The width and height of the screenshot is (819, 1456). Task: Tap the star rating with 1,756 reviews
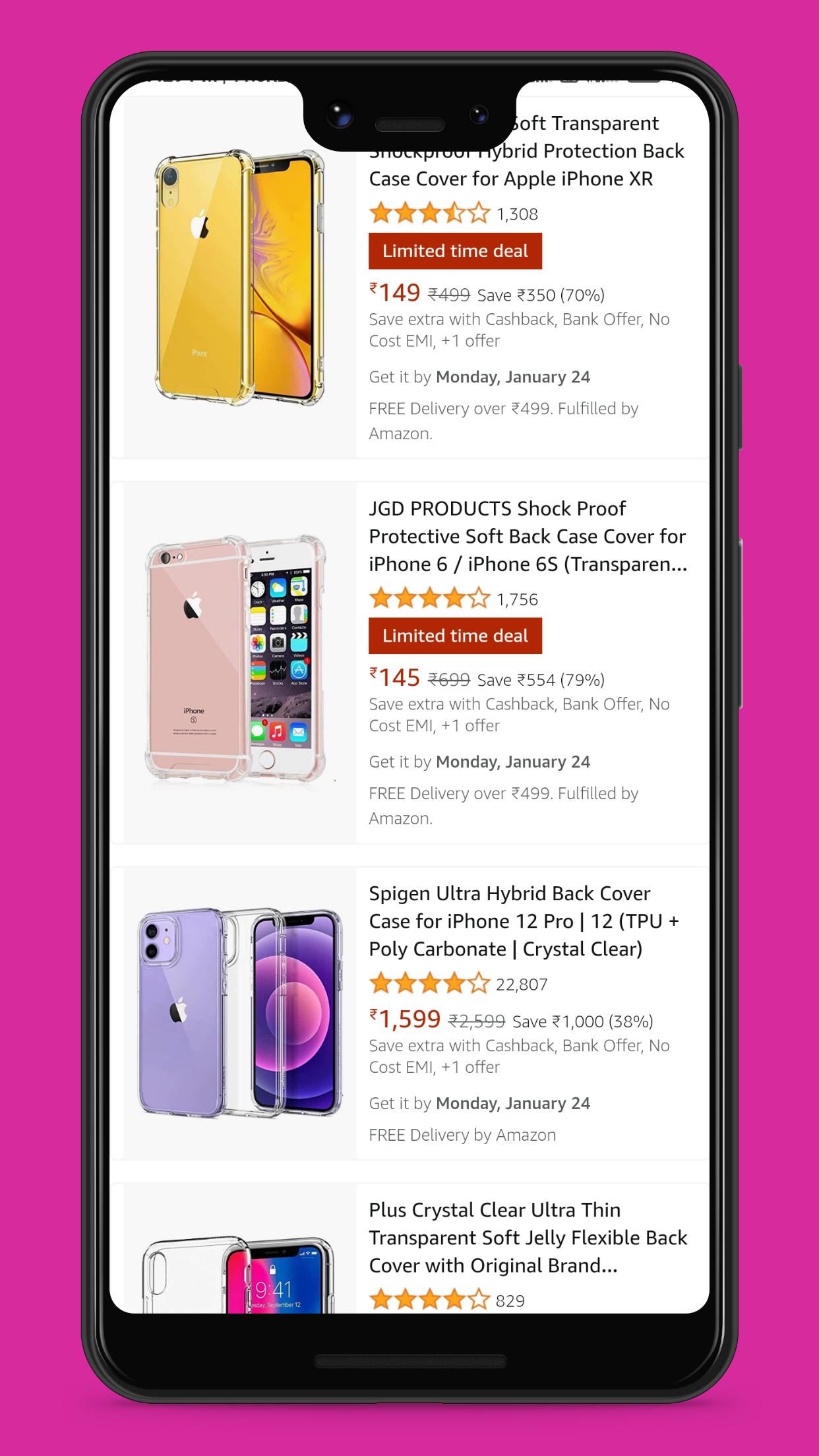[x=429, y=599]
